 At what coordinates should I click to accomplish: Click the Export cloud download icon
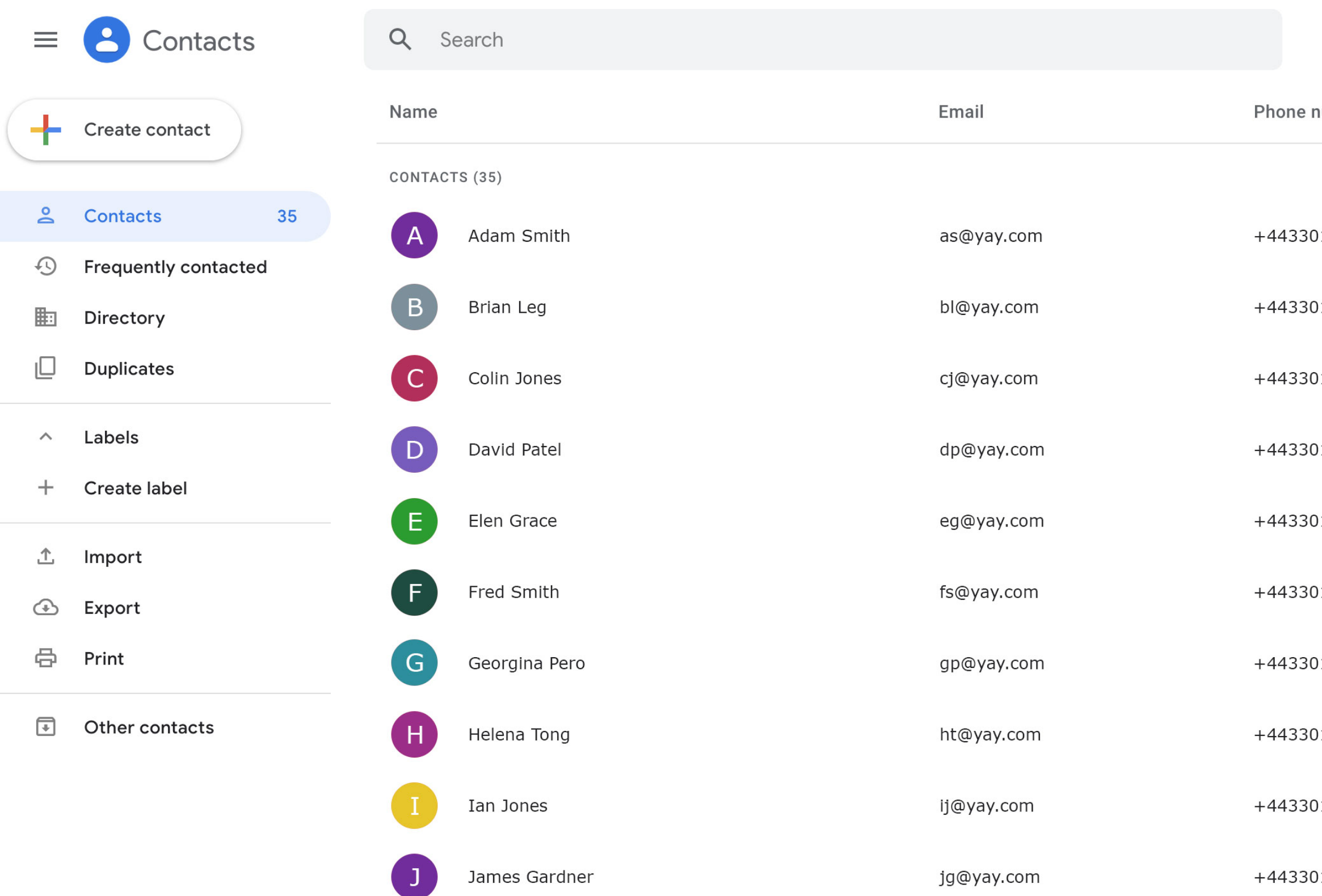(x=45, y=608)
